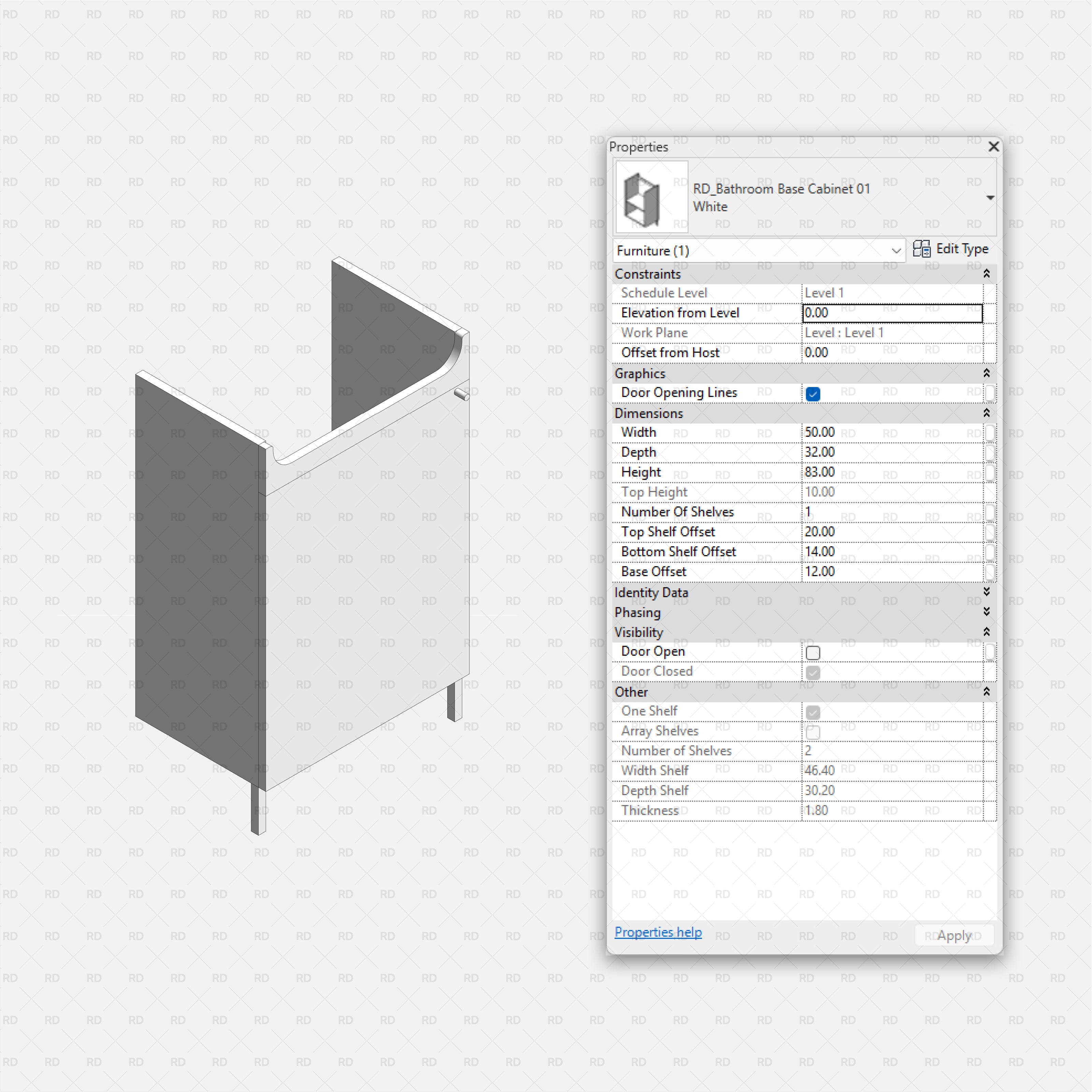
Task: Click the Edit Type icon
Action: 921,249
